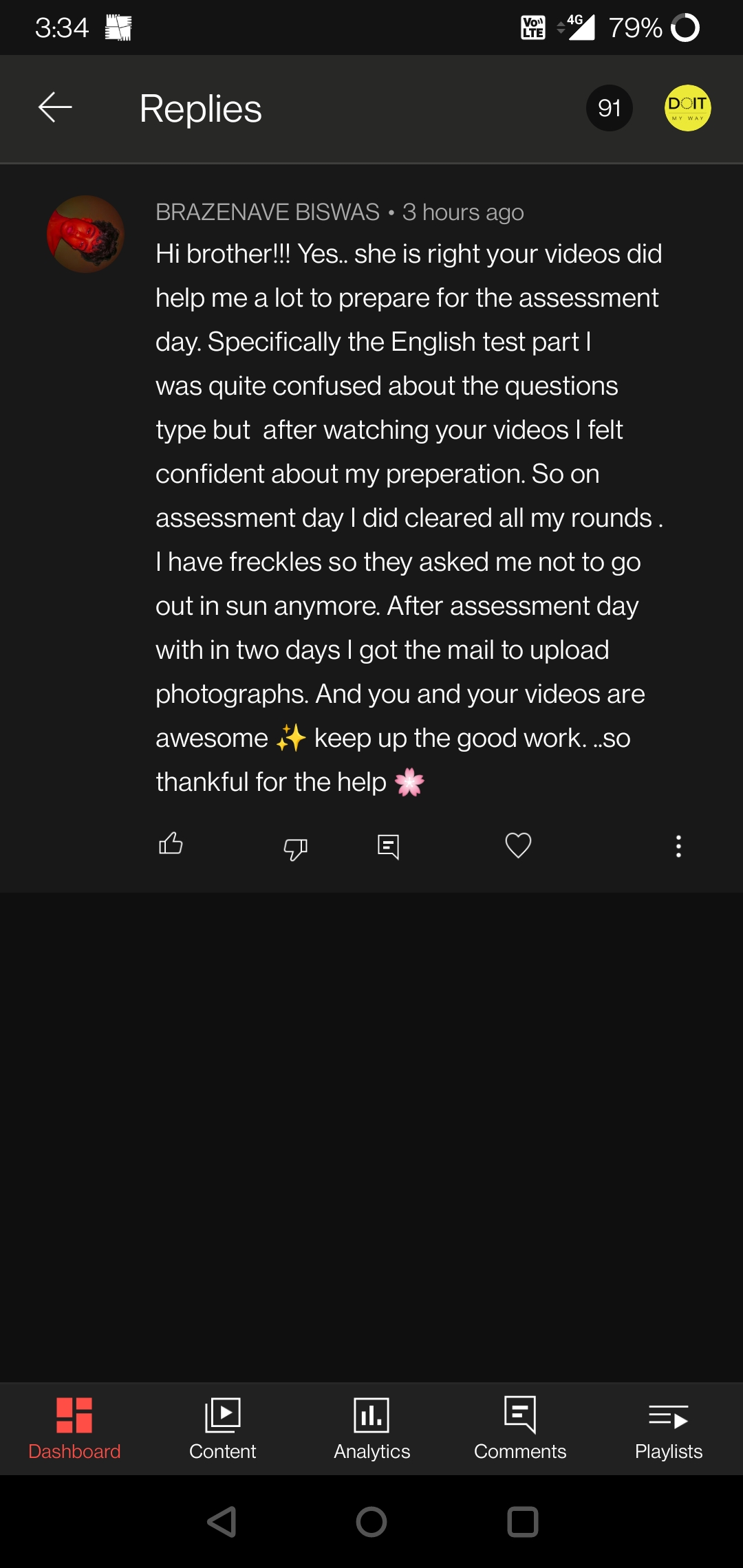
Task: Open the Content tab
Action: click(x=222, y=1428)
